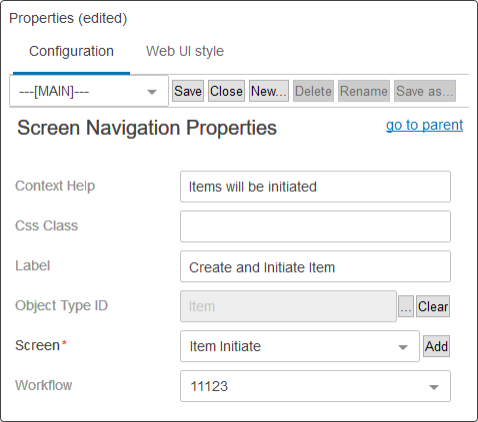Image resolution: width=478 pixels, height=422 pixels.
Task: Open the Object Type ID browse ellipsis button
Action: tap(406, 306)
